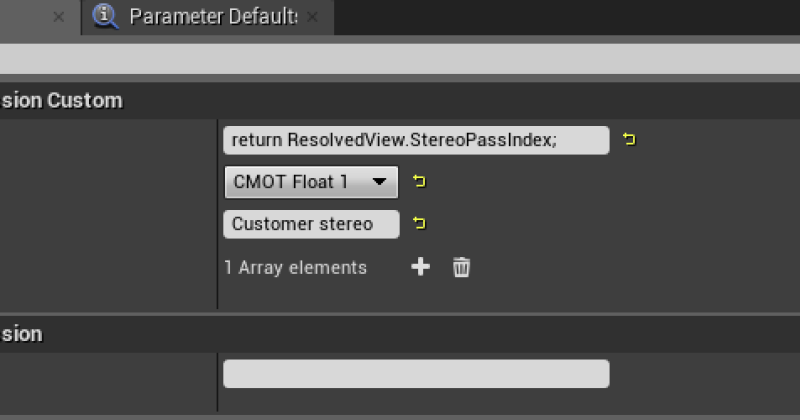The width and height of the screenshot is (800, 420).
Task: Reset the StereoPassIndex code field to default
Action: coord(629,139)
